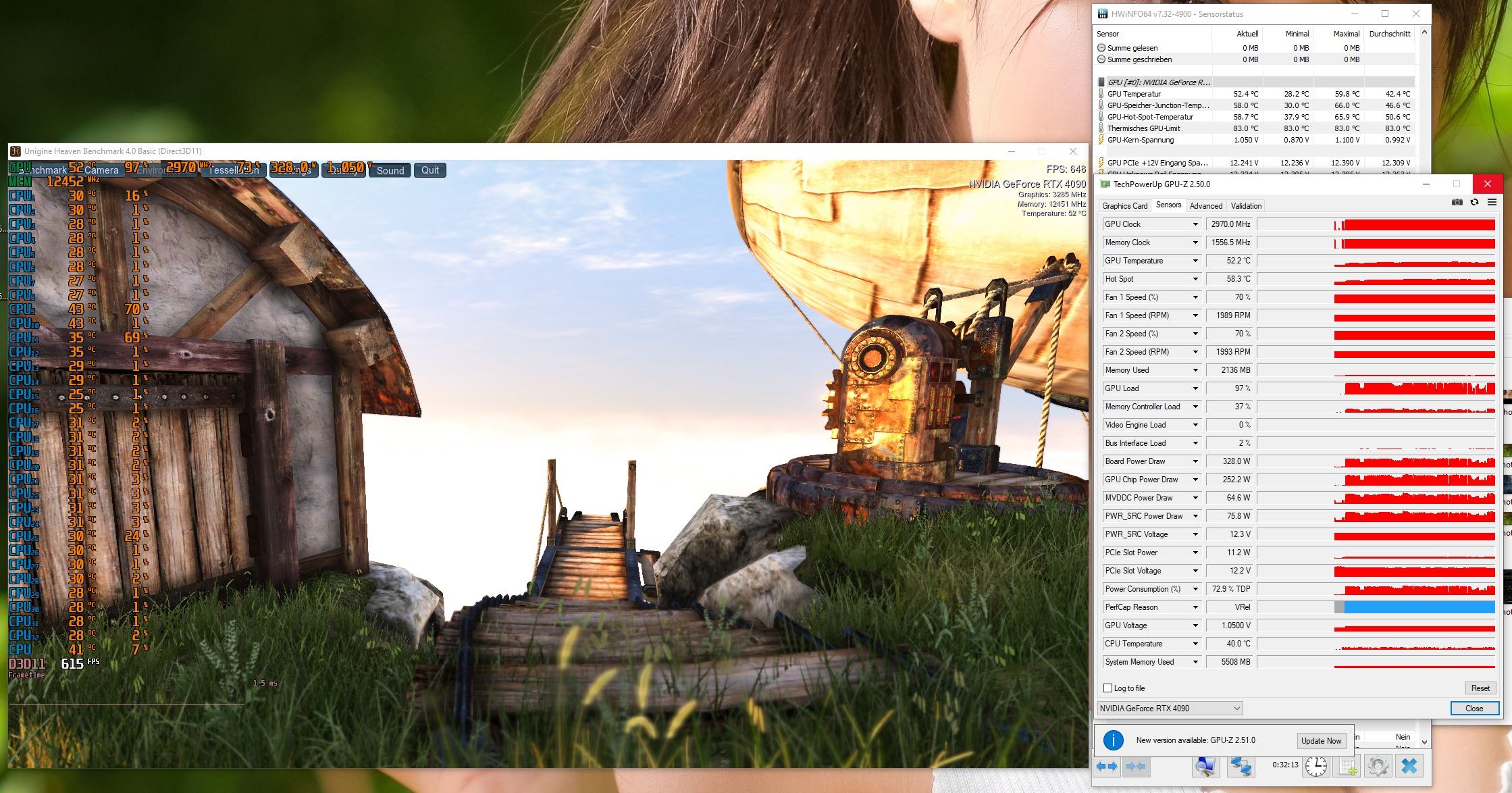The height and width of the screenshot is (793, 1512).
Task: Open the System Memory Used dropdown
Action: coord(1195,662)
